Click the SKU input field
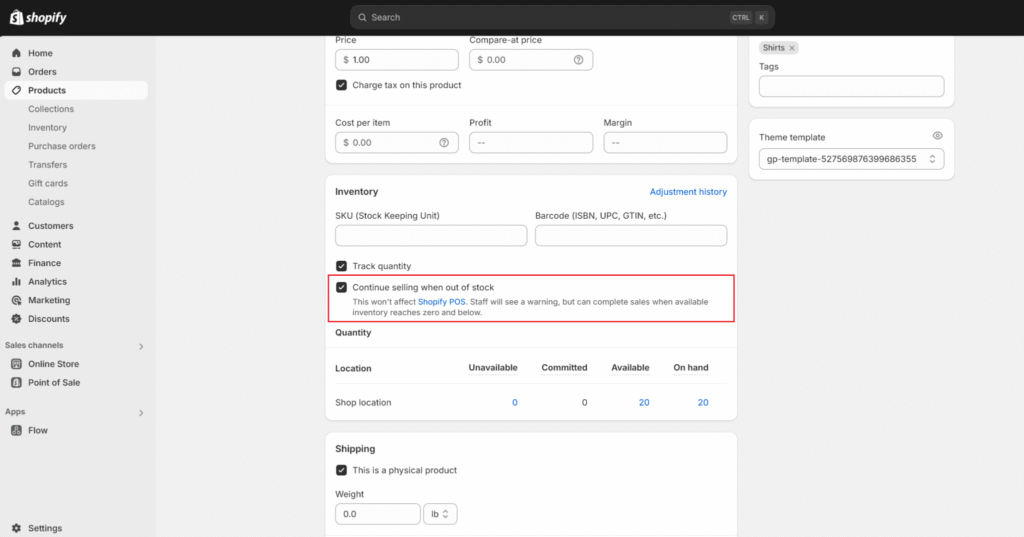 pyautogui.click(x=431, y=236)
